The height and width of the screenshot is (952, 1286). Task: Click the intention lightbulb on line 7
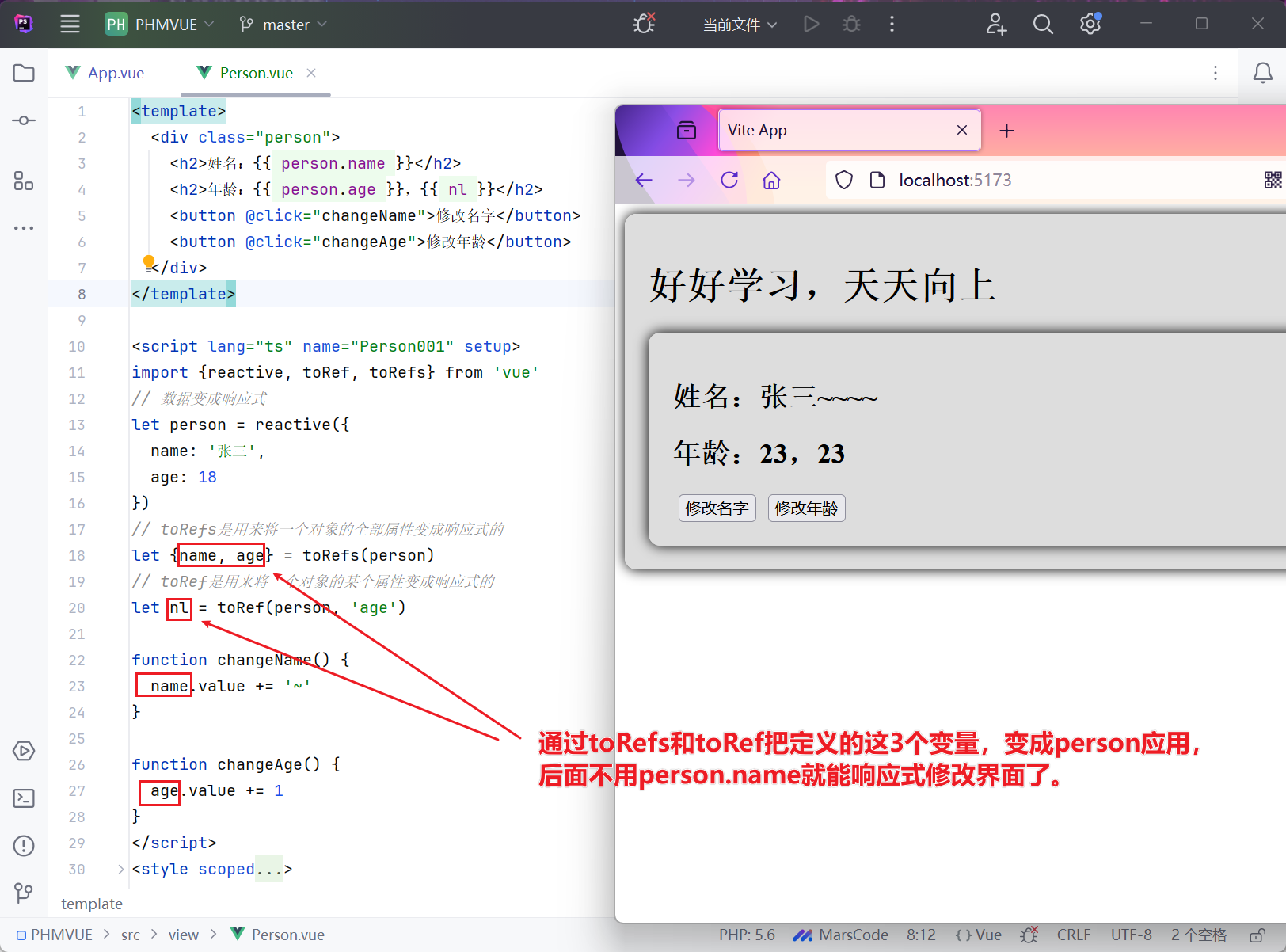[149, 262]
